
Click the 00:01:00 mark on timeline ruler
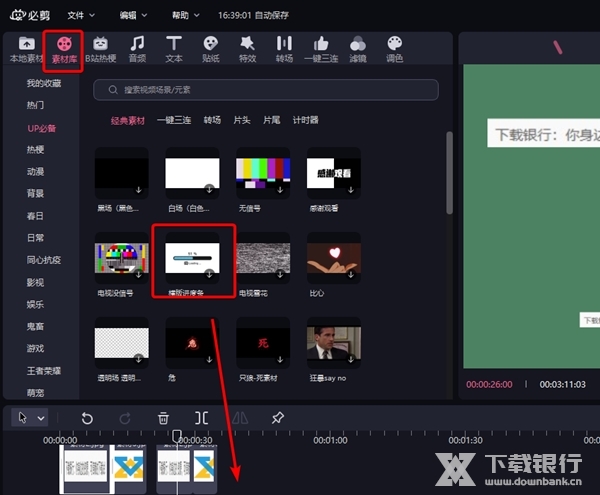(x=330, y=440)
